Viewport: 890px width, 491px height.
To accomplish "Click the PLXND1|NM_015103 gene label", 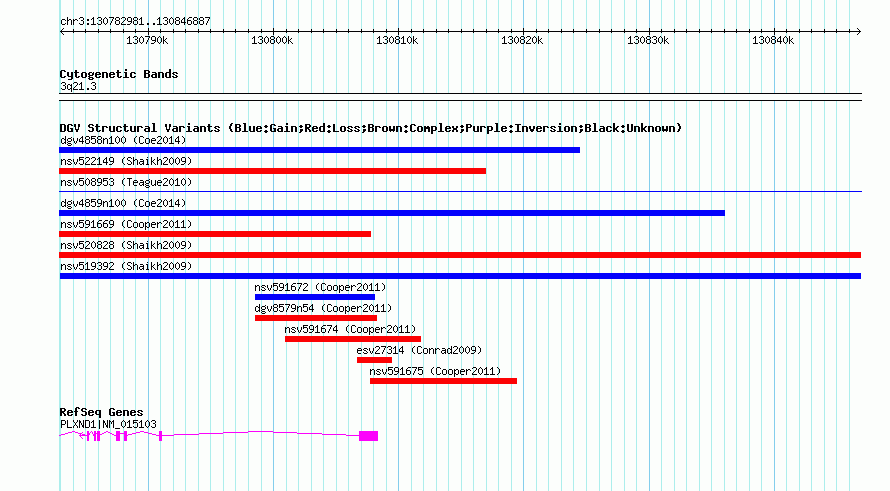I will [108, 424].
